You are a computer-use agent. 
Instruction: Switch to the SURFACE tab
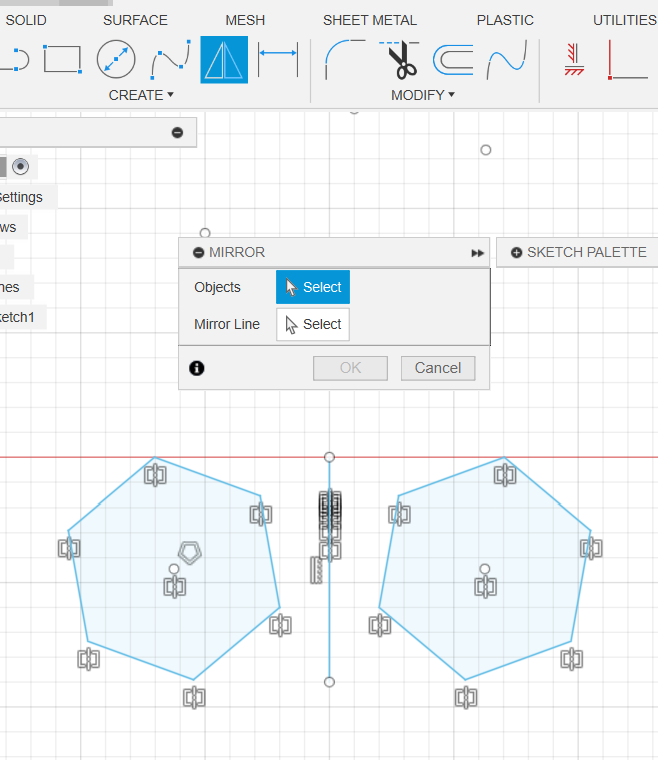135,20
